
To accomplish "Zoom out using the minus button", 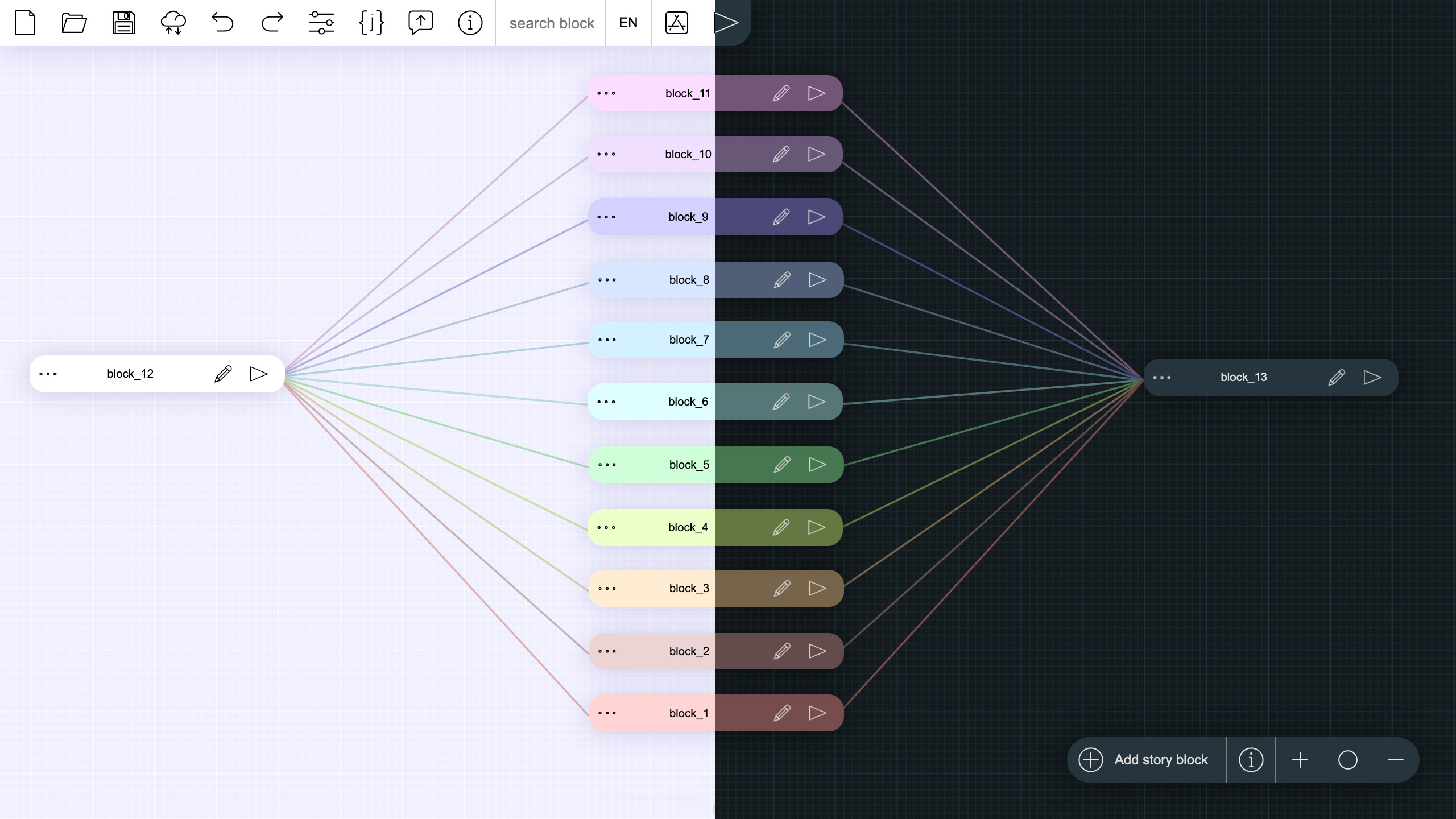I will (1395, 760).
